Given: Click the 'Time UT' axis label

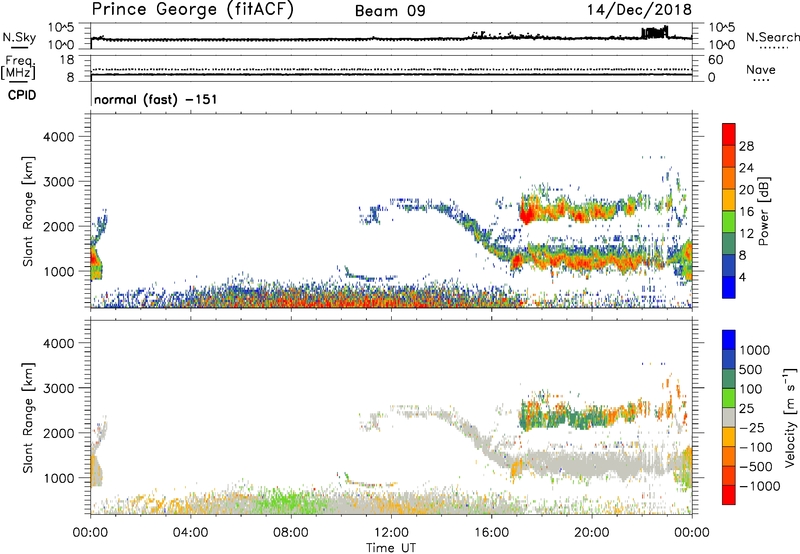Looking at the screenshot, I should pos(391,548).
